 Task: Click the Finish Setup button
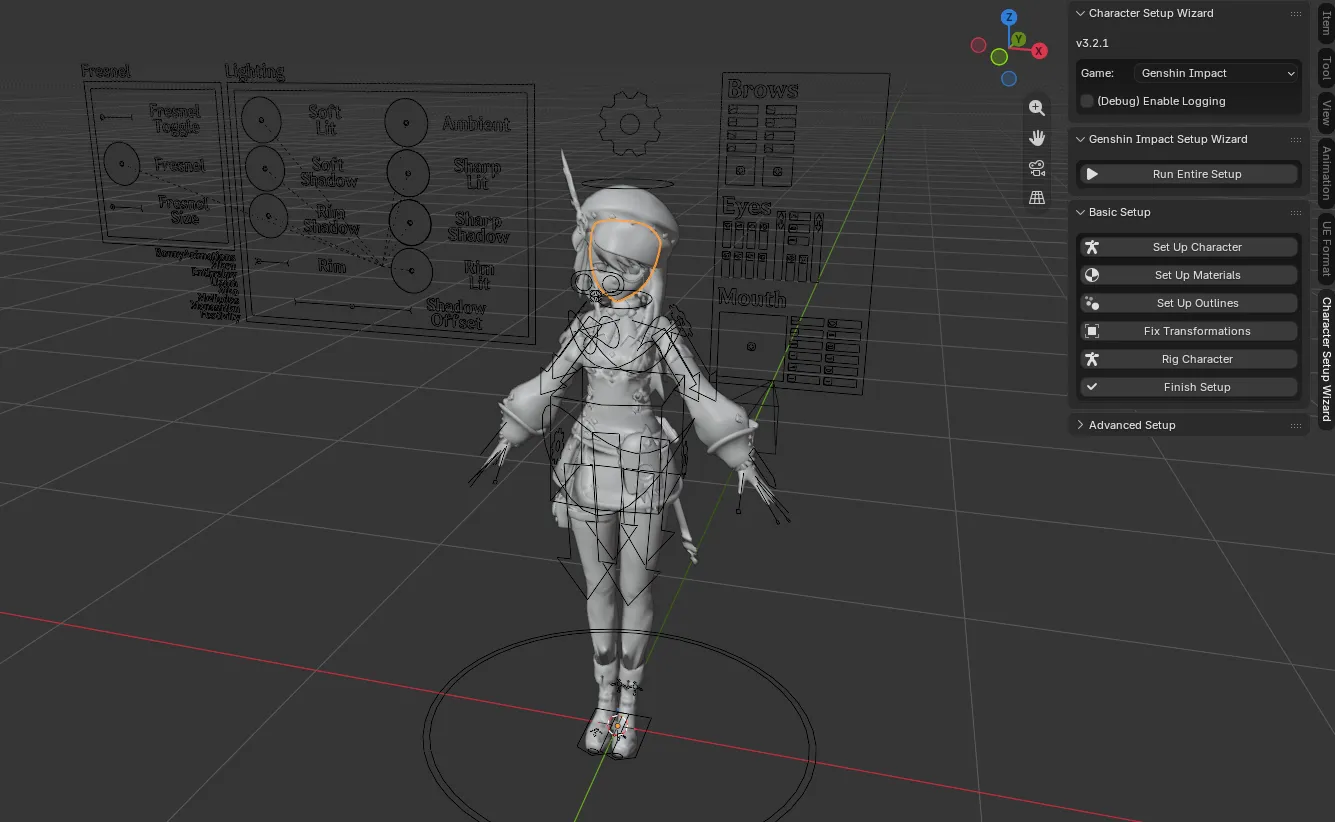click(1189, 387)
